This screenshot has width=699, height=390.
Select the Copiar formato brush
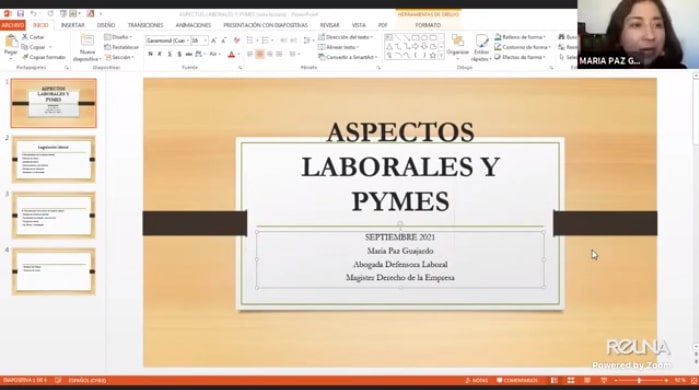[43, 57]
